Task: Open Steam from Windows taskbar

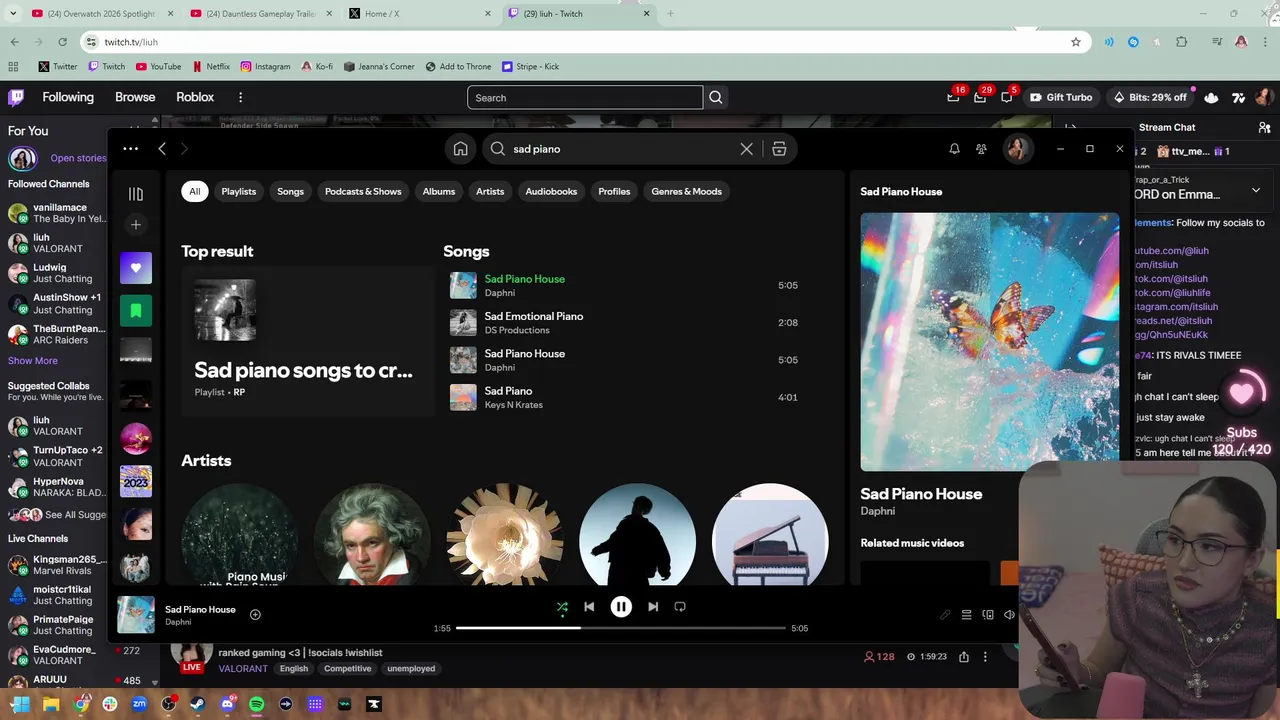Action: [197, 704]
